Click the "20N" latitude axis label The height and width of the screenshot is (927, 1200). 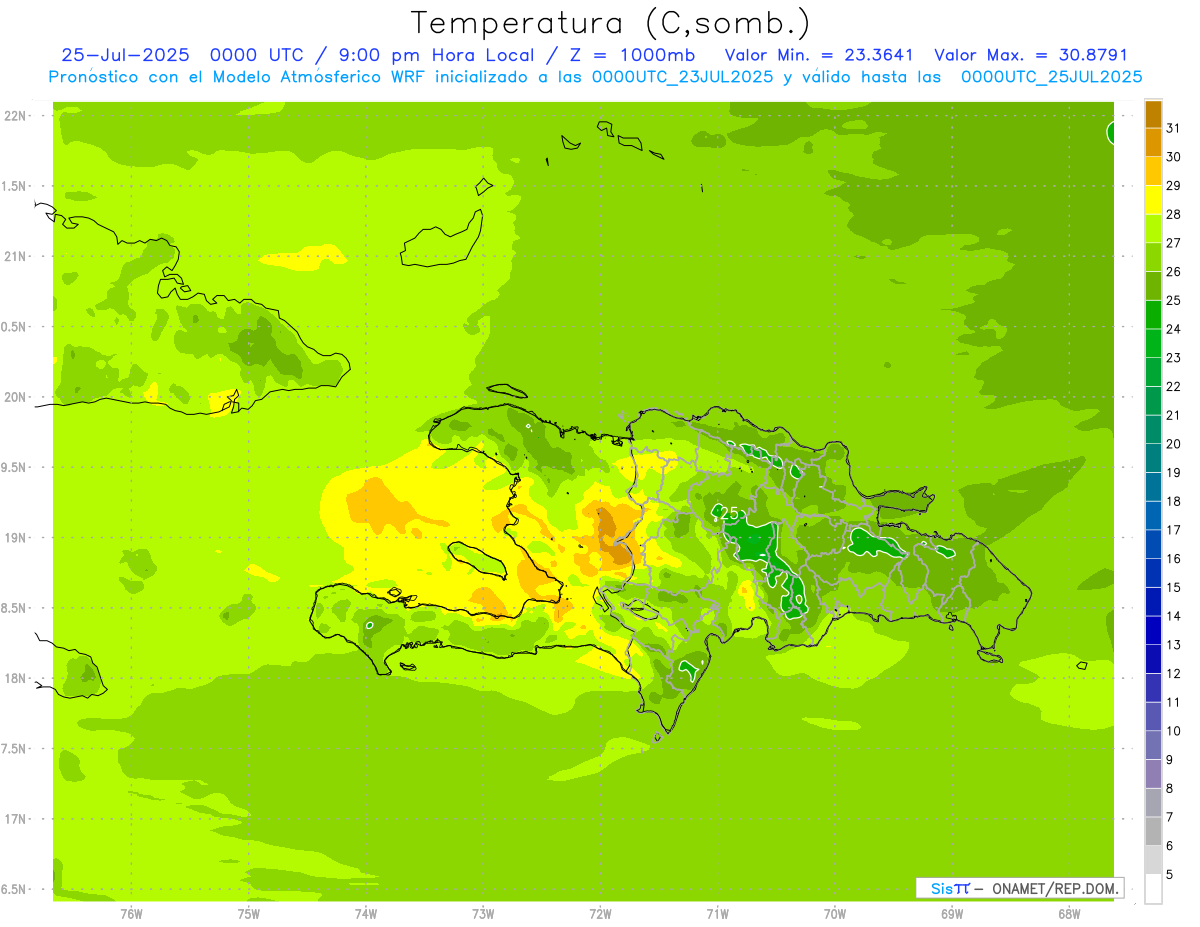[15, 397]
